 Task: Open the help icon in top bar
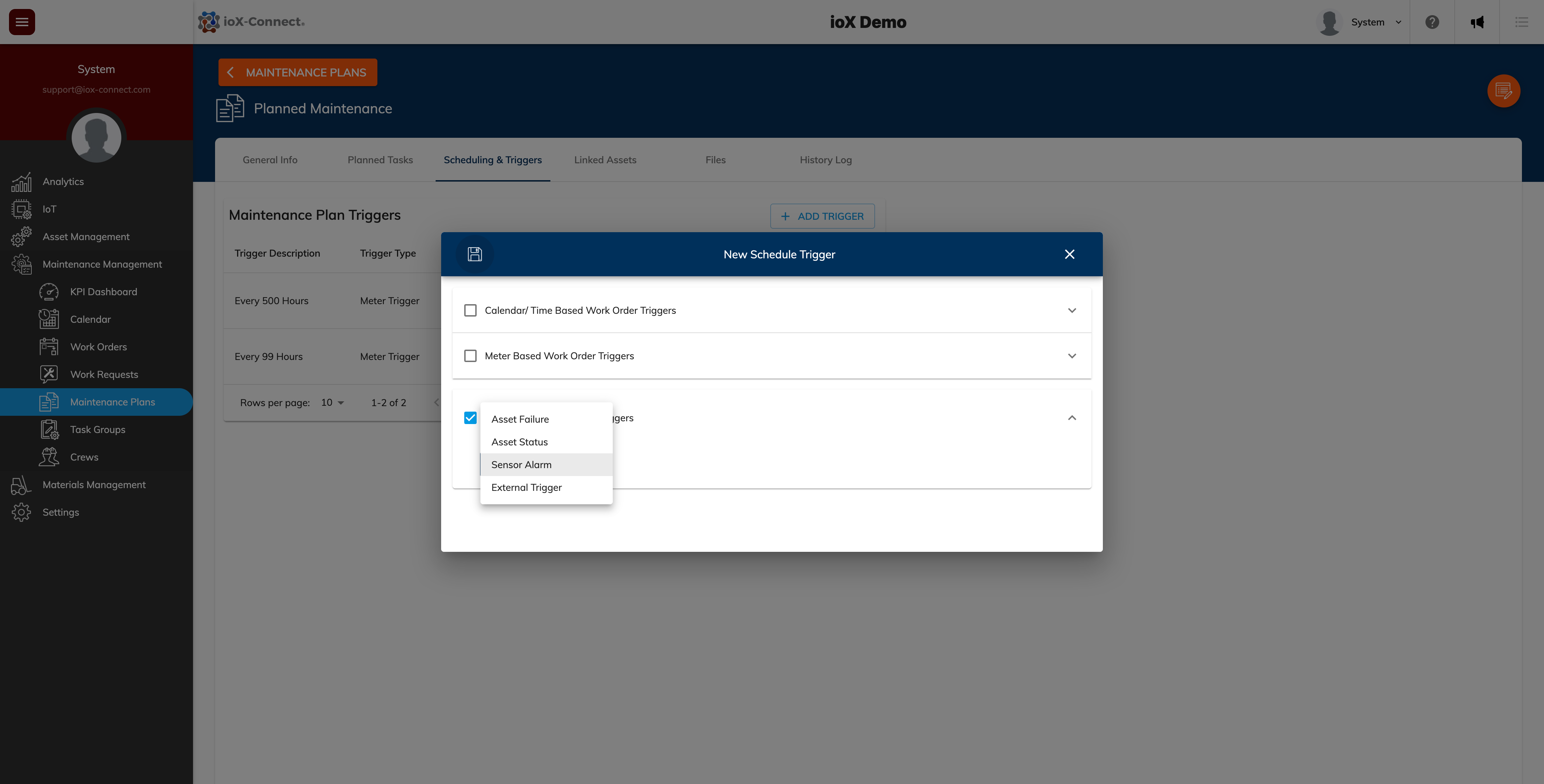click(x=1433, y=22)
